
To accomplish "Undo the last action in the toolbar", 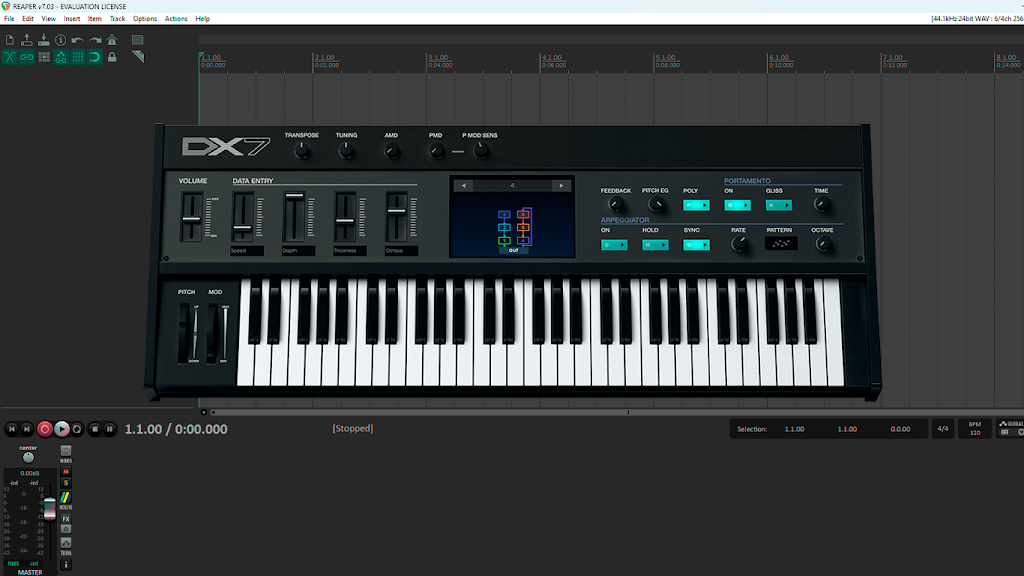I will click(78, 40).
